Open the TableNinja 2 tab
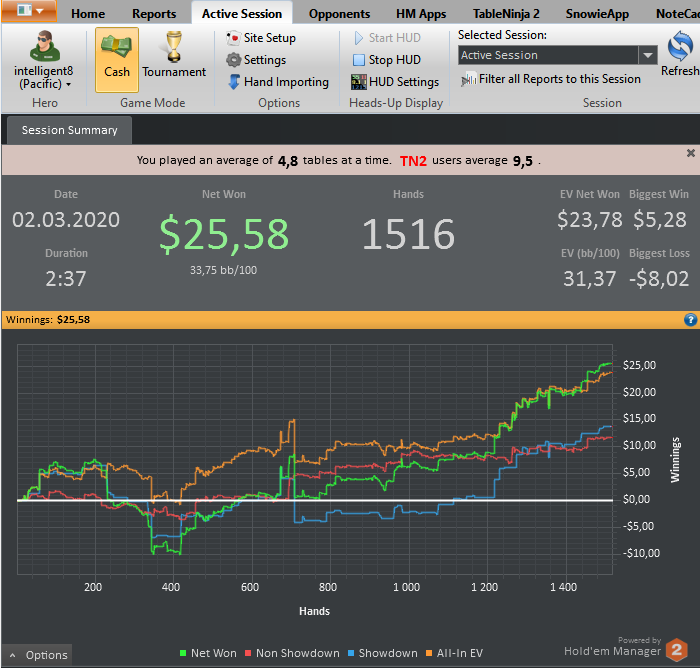700x668 pixels. pos(506,14)
